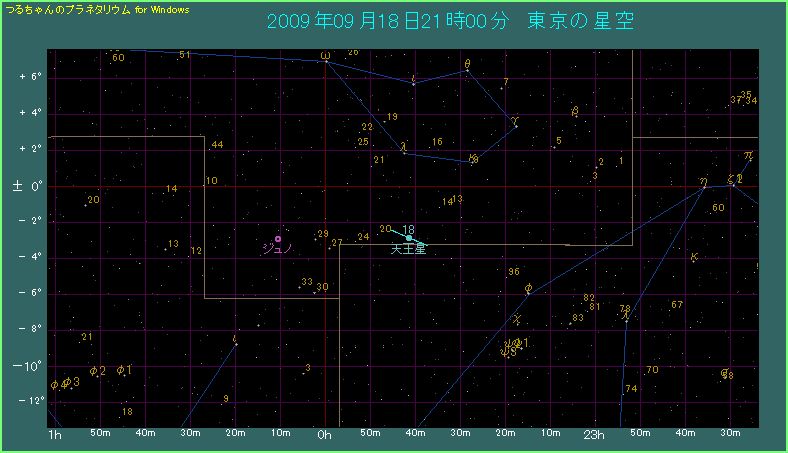Click the pink Juno asteroid marker
Screen dimensions: 788x453
[278, 239]
